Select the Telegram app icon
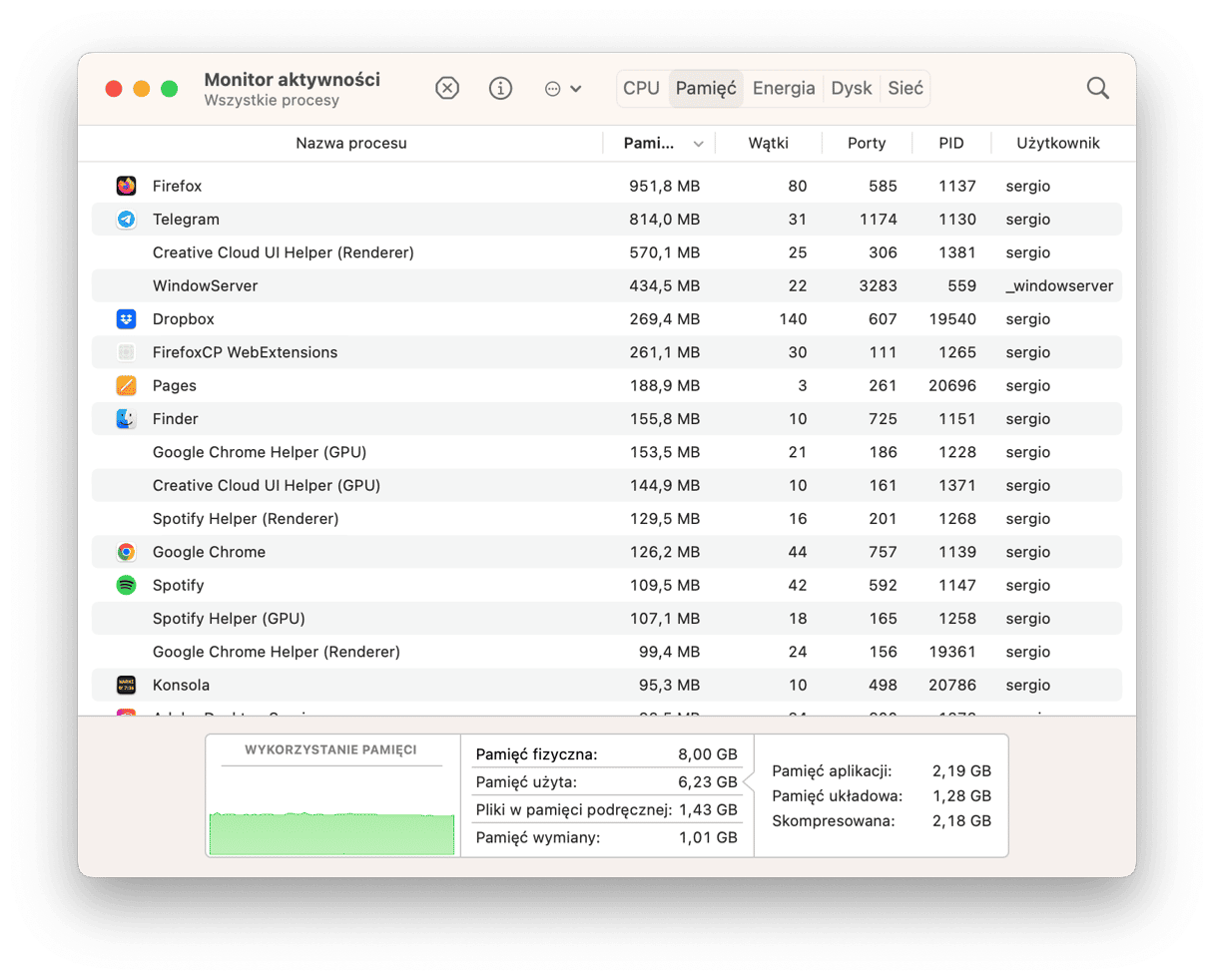Viewport: 1214px width, 980px height. coord(126,219)
